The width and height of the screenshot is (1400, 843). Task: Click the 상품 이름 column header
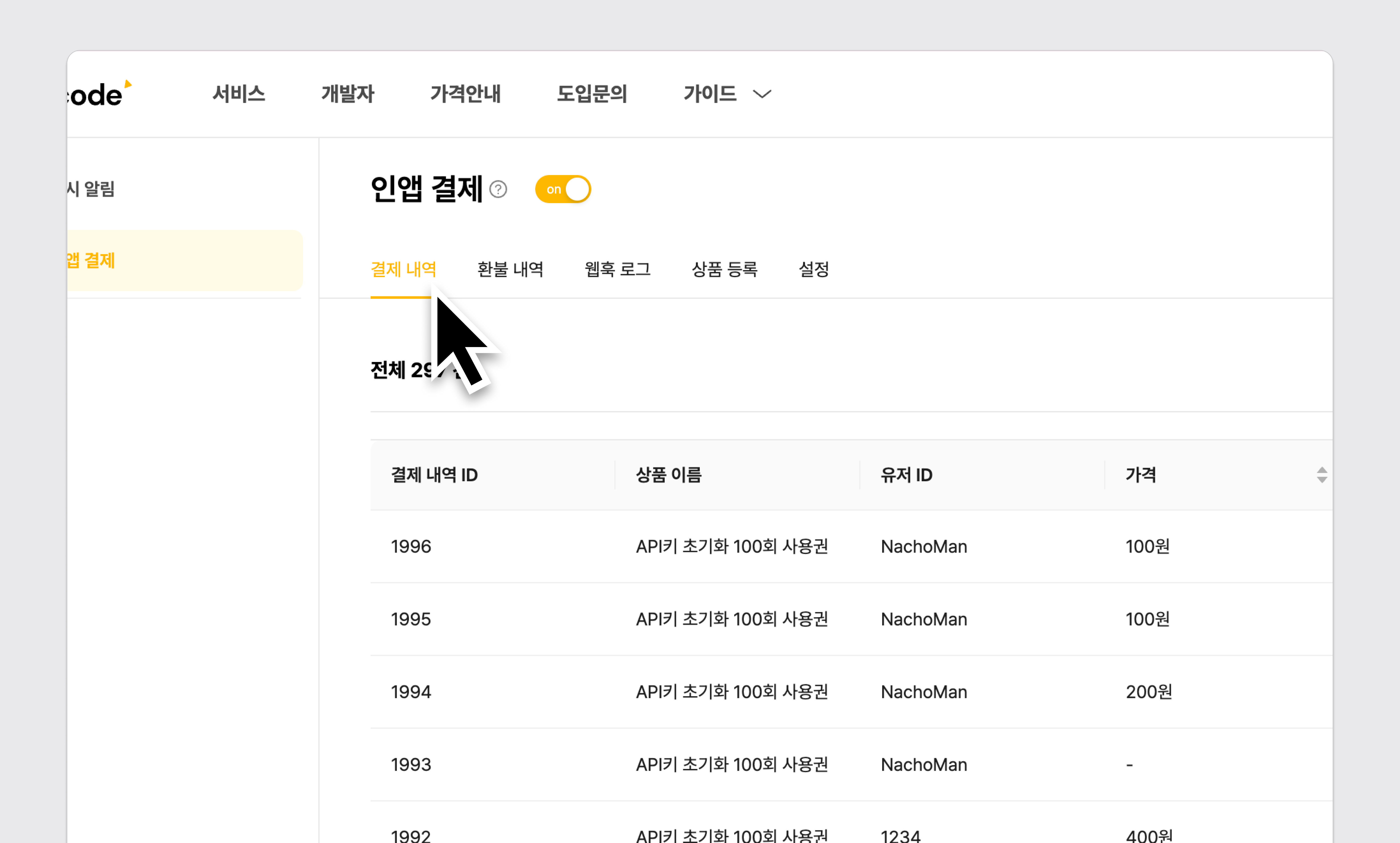668,475
